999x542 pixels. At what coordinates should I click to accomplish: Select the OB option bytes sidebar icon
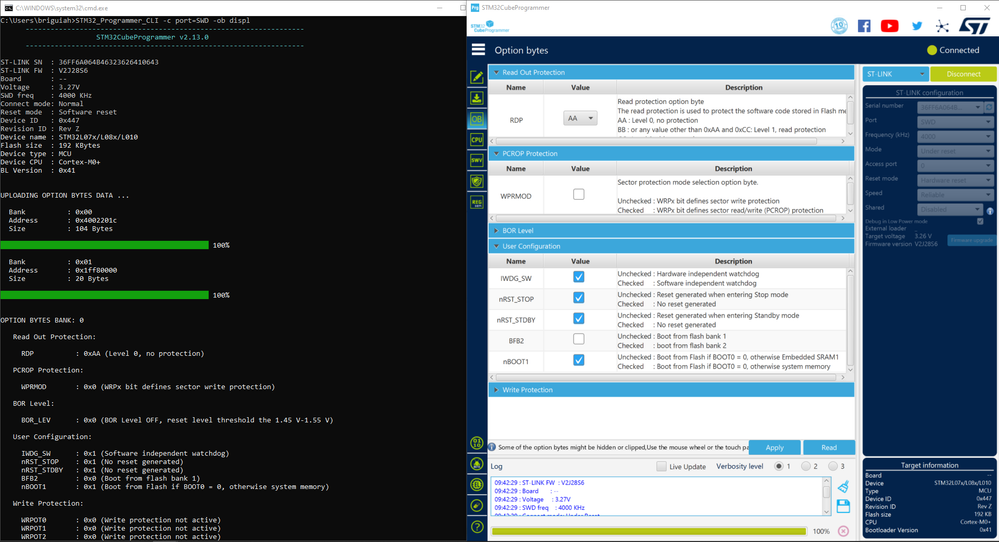[477, 119]
